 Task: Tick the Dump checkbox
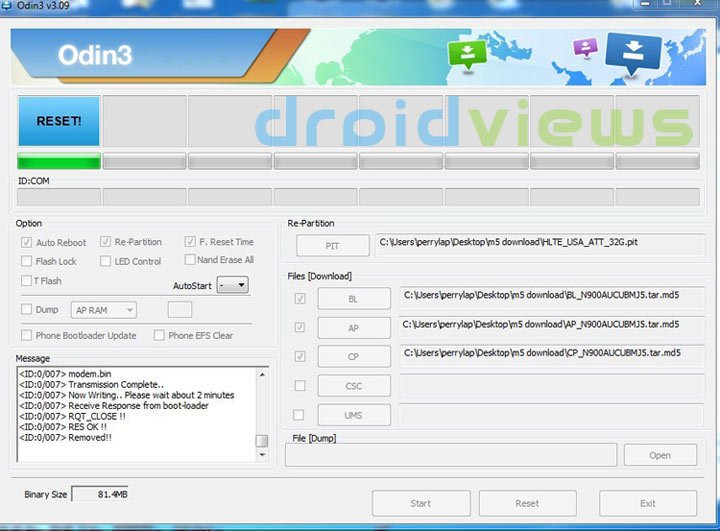coord(26,309)
